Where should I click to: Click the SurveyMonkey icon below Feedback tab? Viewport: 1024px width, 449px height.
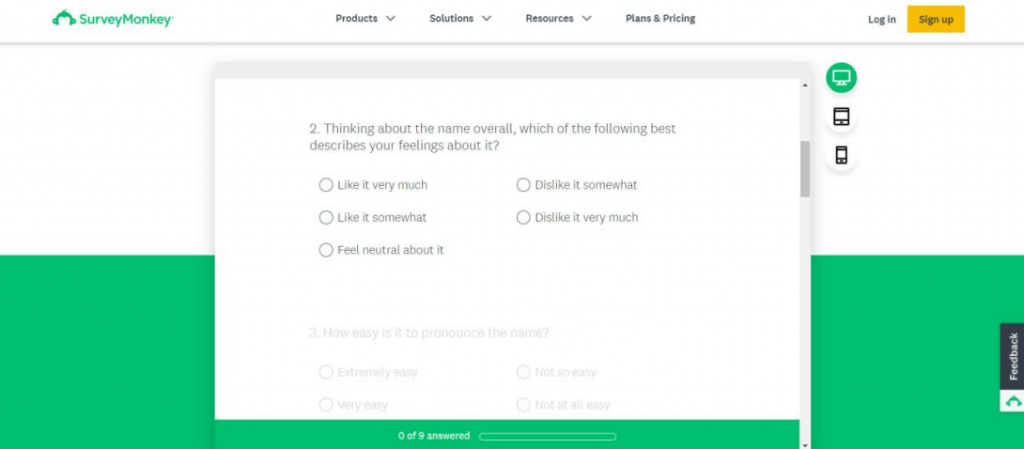point(1013,401)
